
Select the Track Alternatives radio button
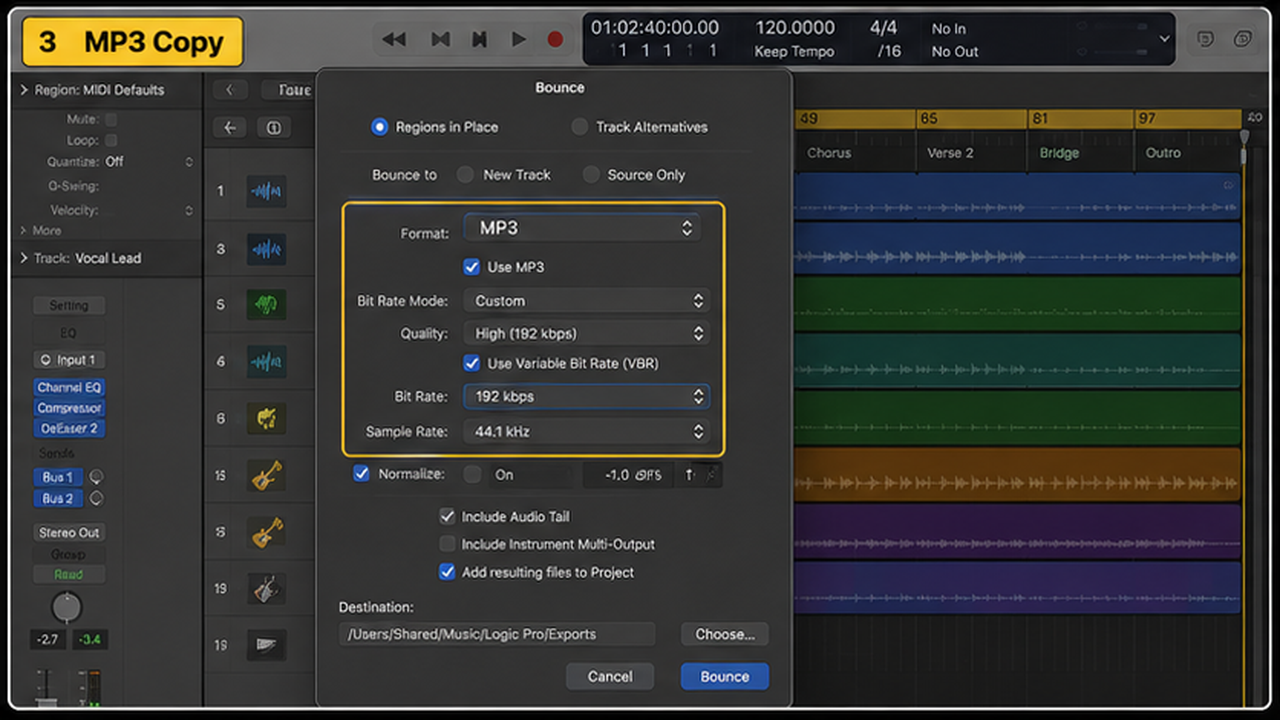tap(579, 127)
